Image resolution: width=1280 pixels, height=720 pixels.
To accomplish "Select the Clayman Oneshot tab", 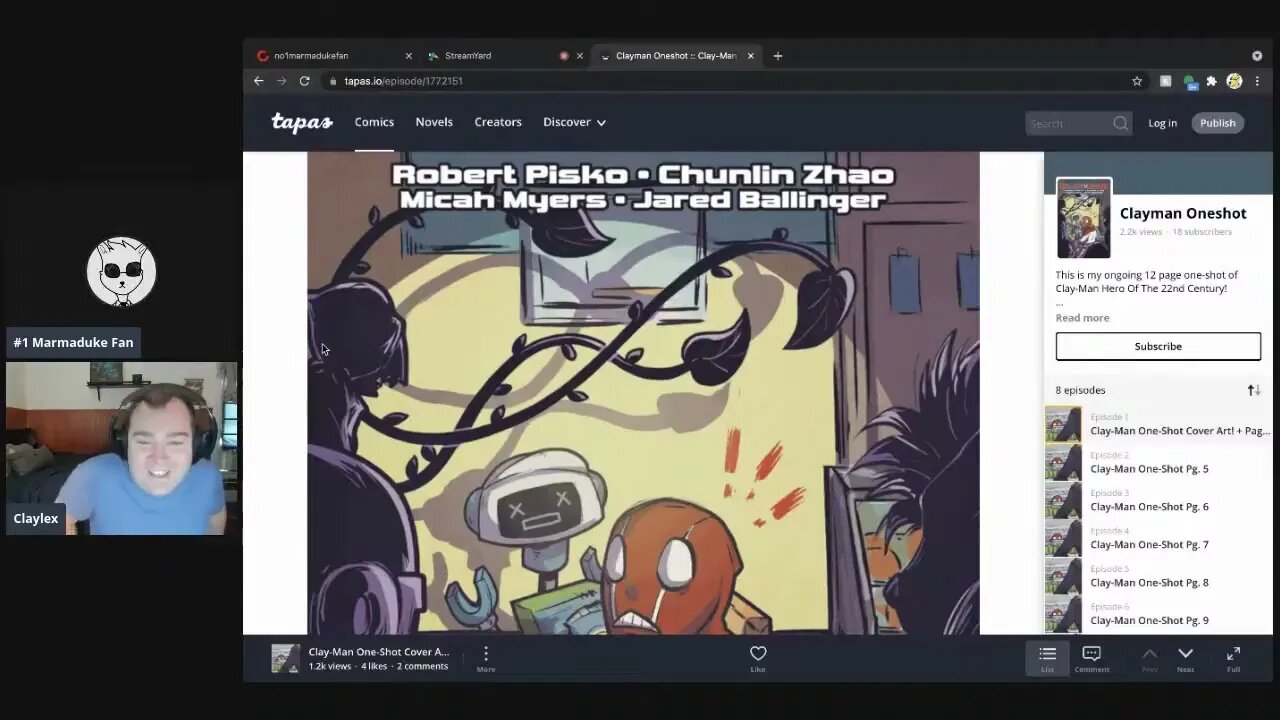I will coord(676,56).
